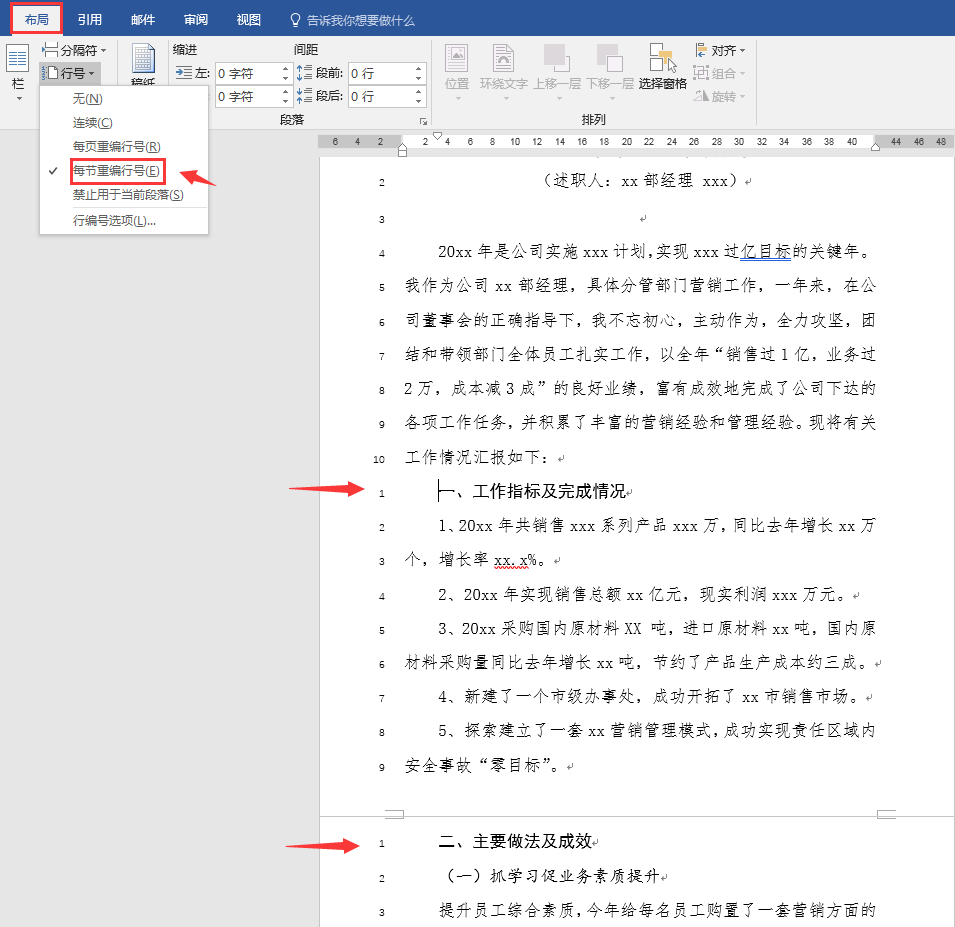Select 每节重编行号(E) option
Screen dimensions: 955x927
coord(116,171)
